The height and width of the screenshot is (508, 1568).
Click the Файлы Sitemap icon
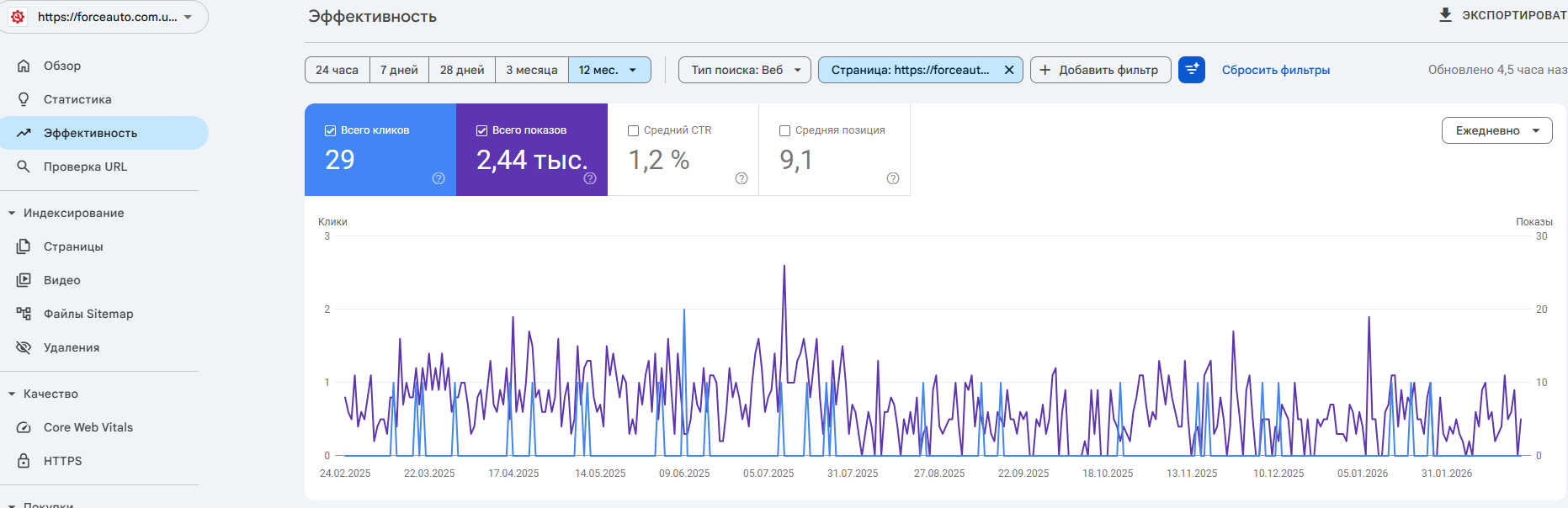(x=24, y=314)
